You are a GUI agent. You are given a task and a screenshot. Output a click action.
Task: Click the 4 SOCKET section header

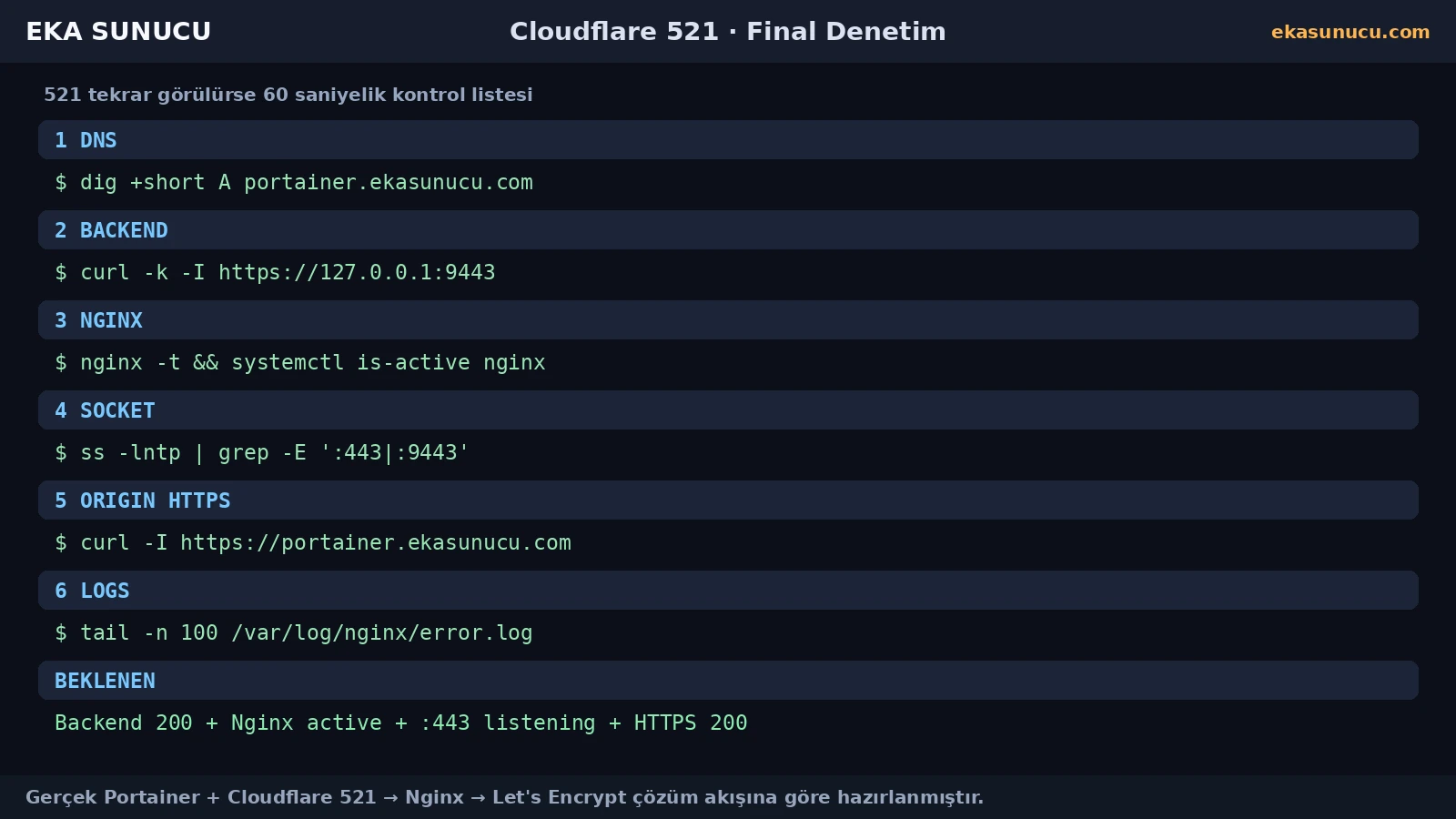point(728,410)
